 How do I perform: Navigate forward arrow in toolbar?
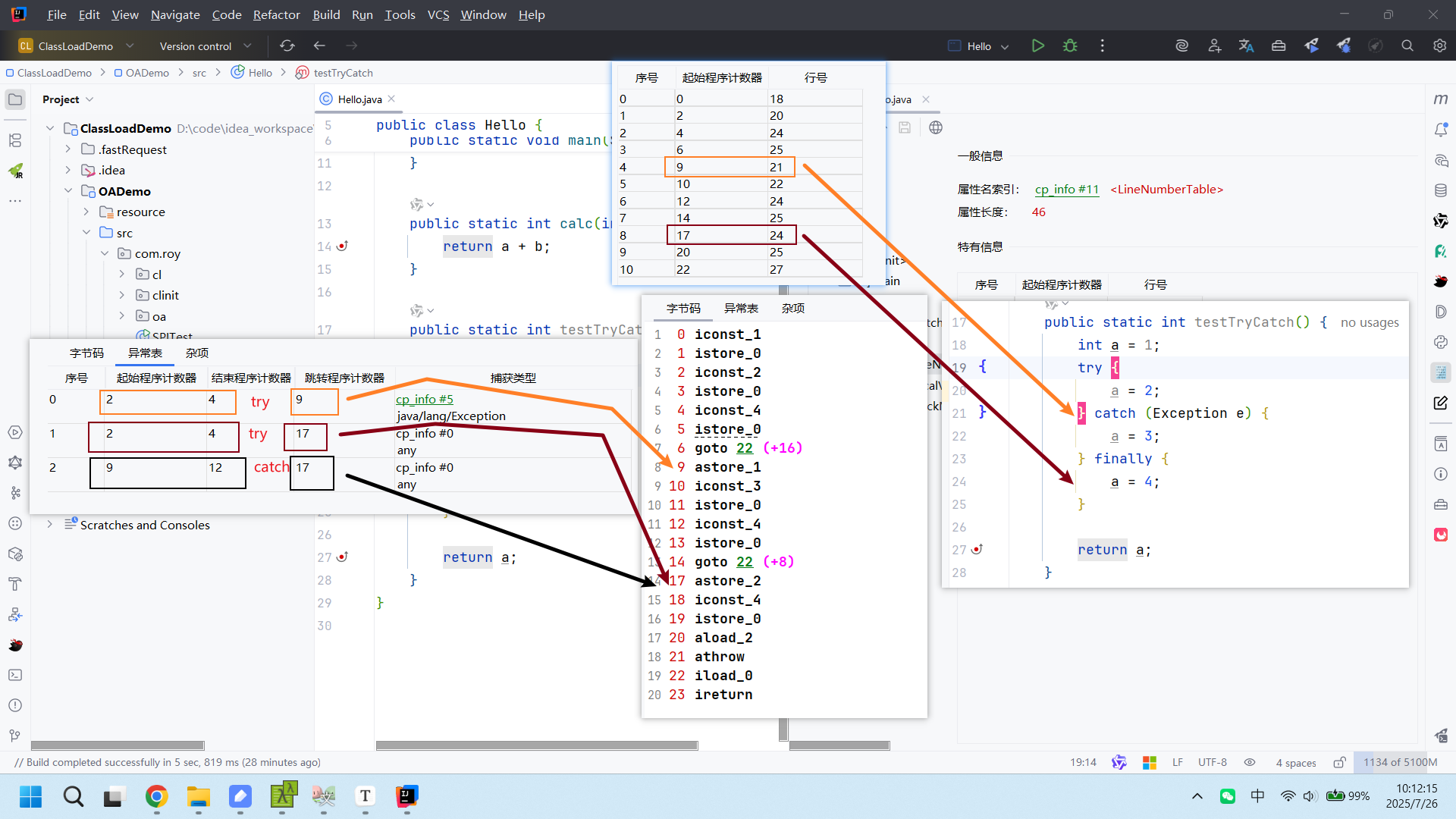[352, 45]
